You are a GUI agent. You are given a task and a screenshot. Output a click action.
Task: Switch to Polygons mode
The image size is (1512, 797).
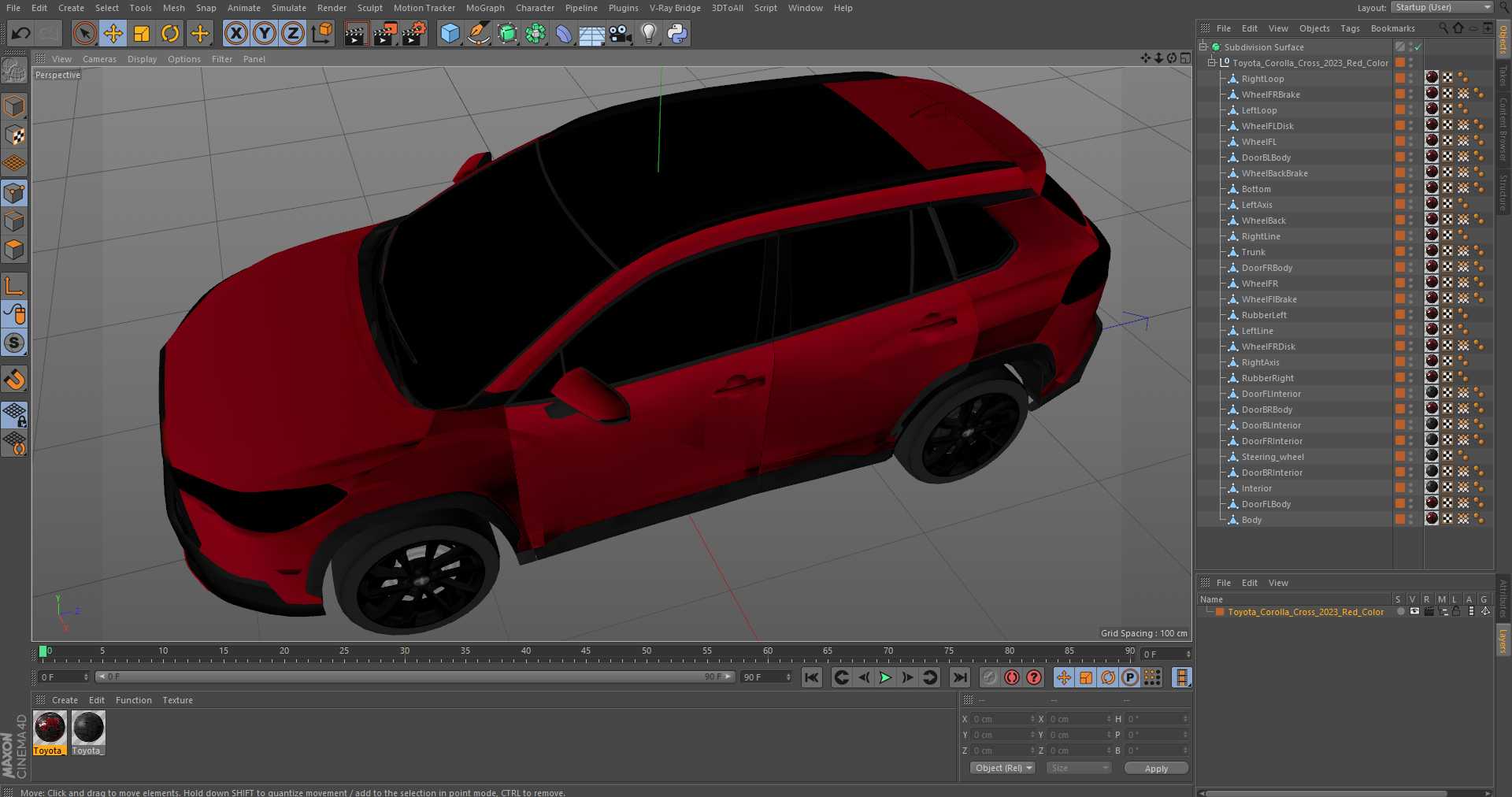coord(14,250)
